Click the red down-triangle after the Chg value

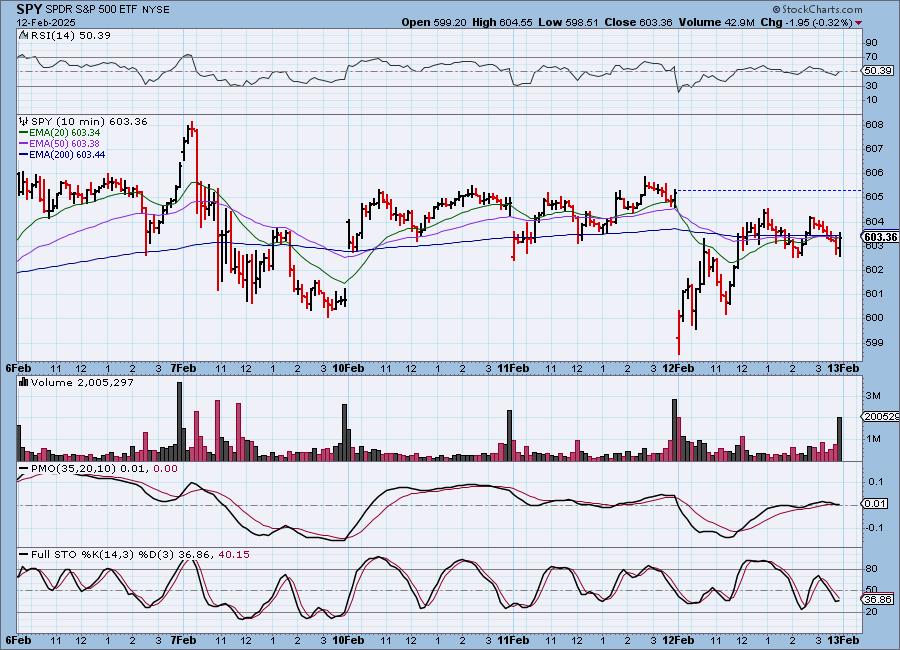point(858,23)
